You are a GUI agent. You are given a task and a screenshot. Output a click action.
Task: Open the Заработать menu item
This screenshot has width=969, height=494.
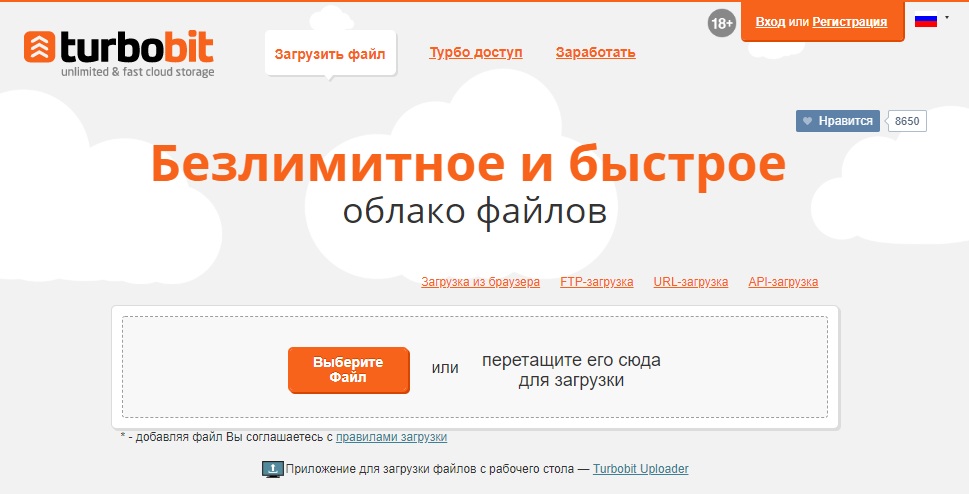pyautogui.click(x=595, y=53)
